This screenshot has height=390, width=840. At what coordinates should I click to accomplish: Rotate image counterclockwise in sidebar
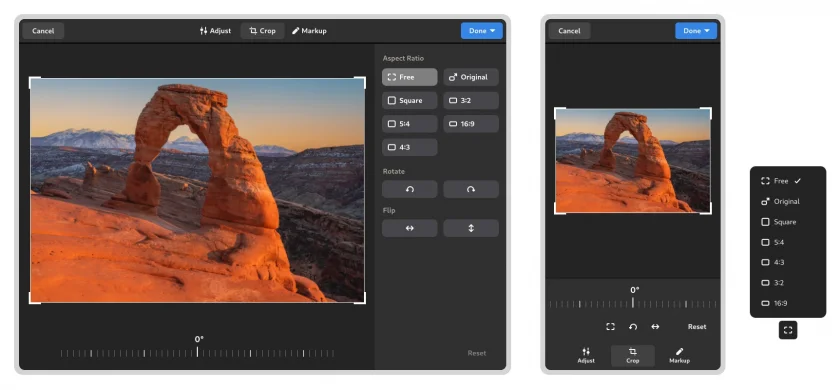pos(410,189)
